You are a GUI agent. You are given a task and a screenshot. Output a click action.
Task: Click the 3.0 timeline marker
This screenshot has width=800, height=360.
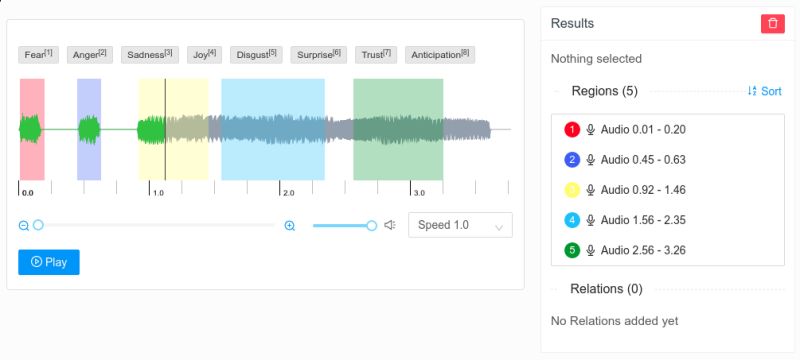tap(419, 193)
